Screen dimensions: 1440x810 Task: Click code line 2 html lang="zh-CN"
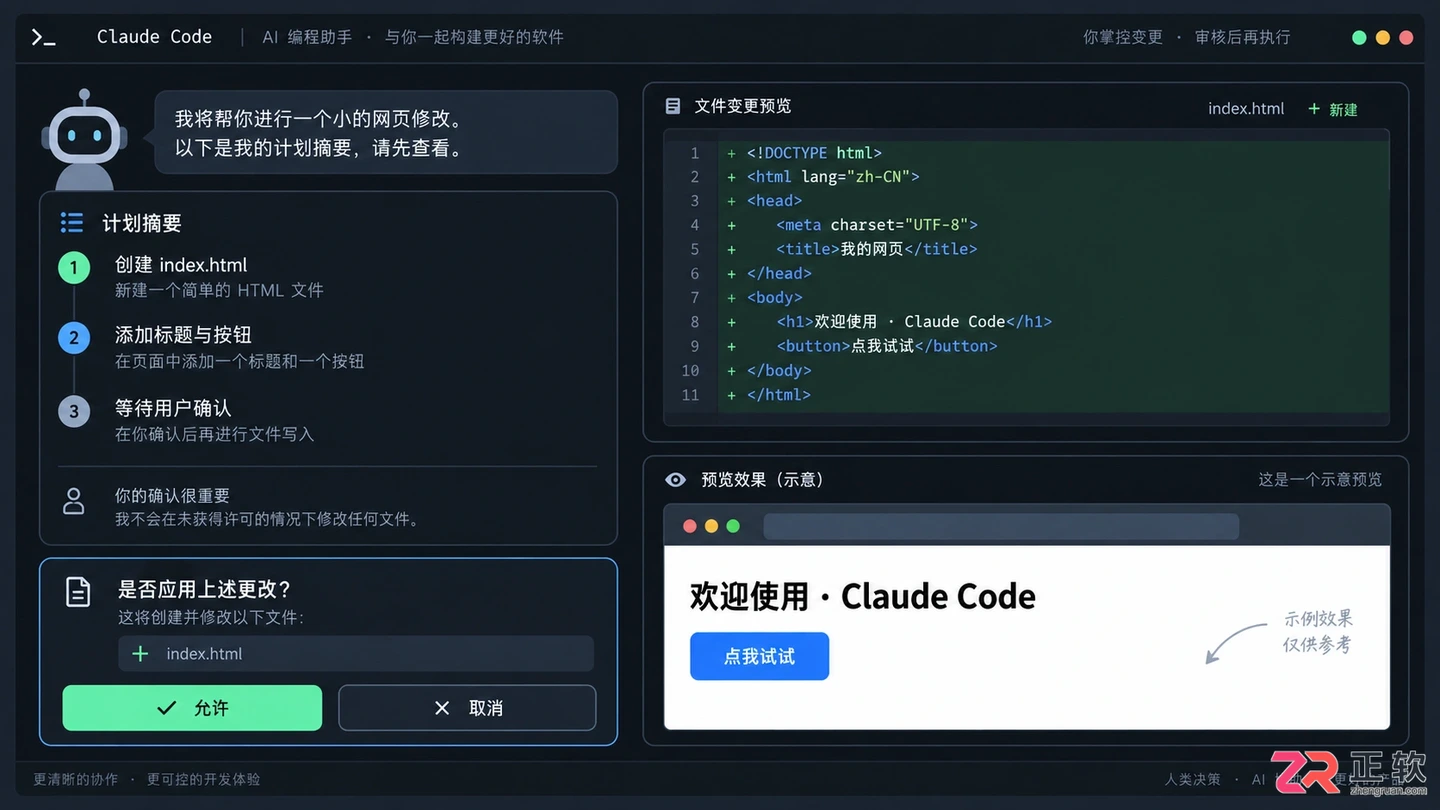coord(833,177)
